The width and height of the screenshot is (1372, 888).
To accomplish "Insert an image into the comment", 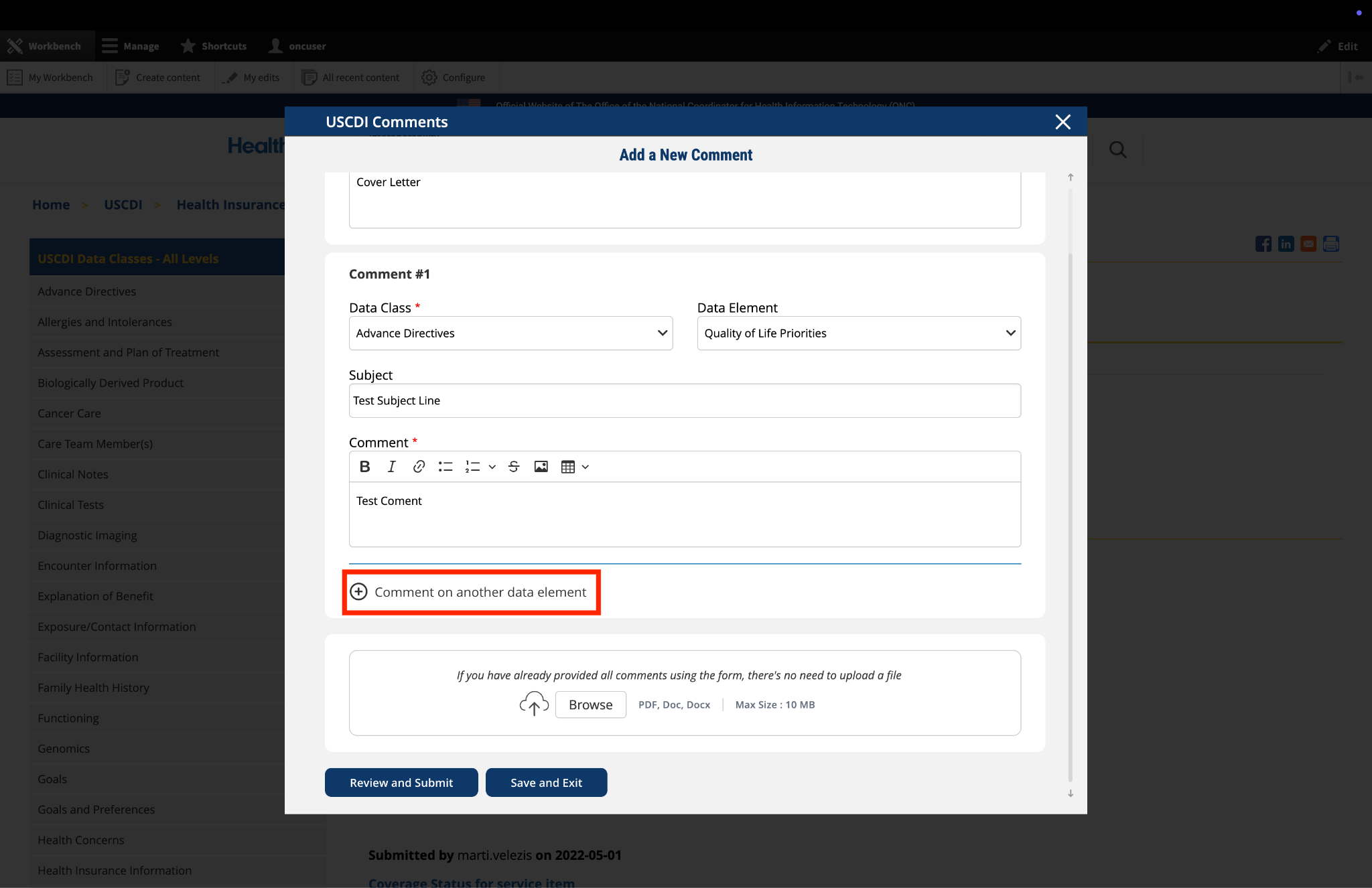I will click(x=541, y=467).
